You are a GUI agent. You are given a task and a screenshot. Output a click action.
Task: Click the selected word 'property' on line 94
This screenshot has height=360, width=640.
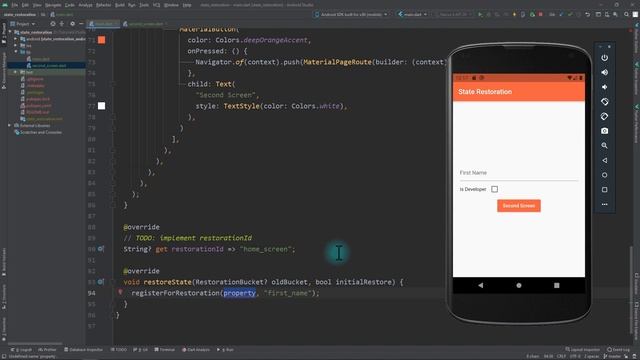click(x=240, y=293)
